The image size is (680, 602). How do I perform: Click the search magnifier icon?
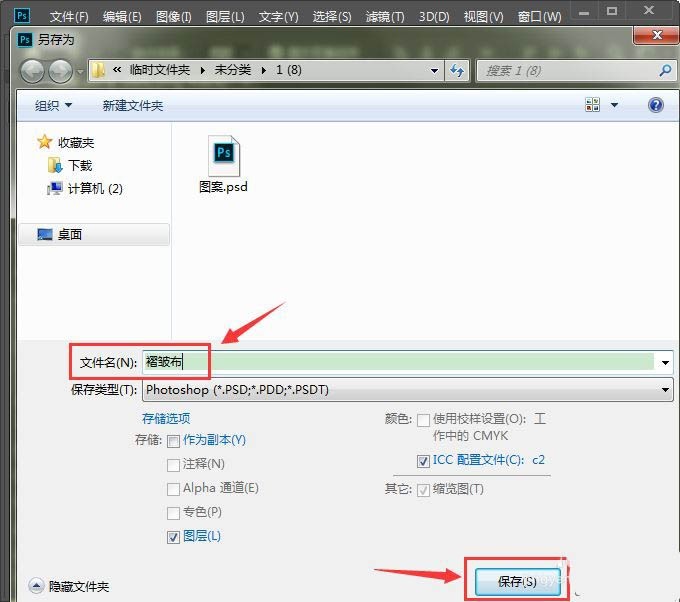tap(665, 70)
